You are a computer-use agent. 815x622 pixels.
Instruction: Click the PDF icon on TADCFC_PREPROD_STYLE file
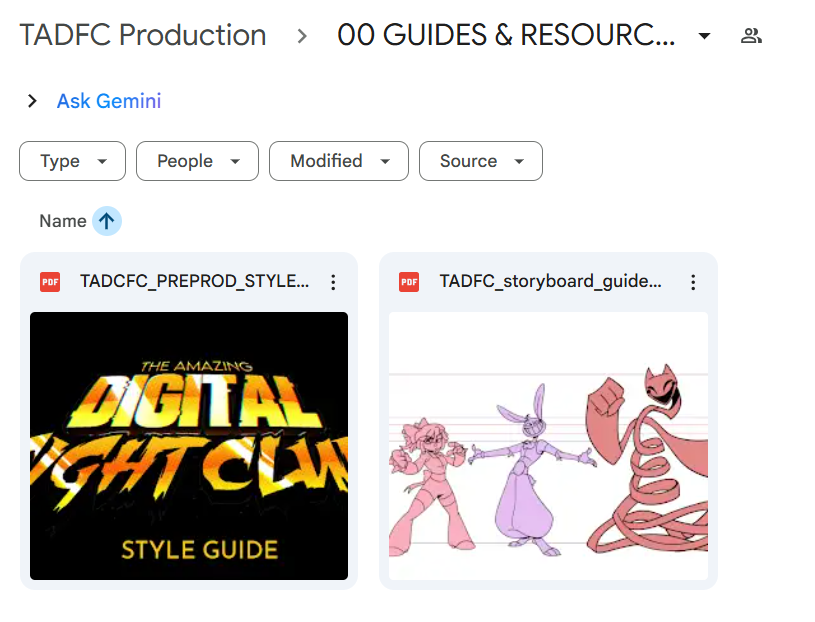pyautogui.click(x=49, y=281)
